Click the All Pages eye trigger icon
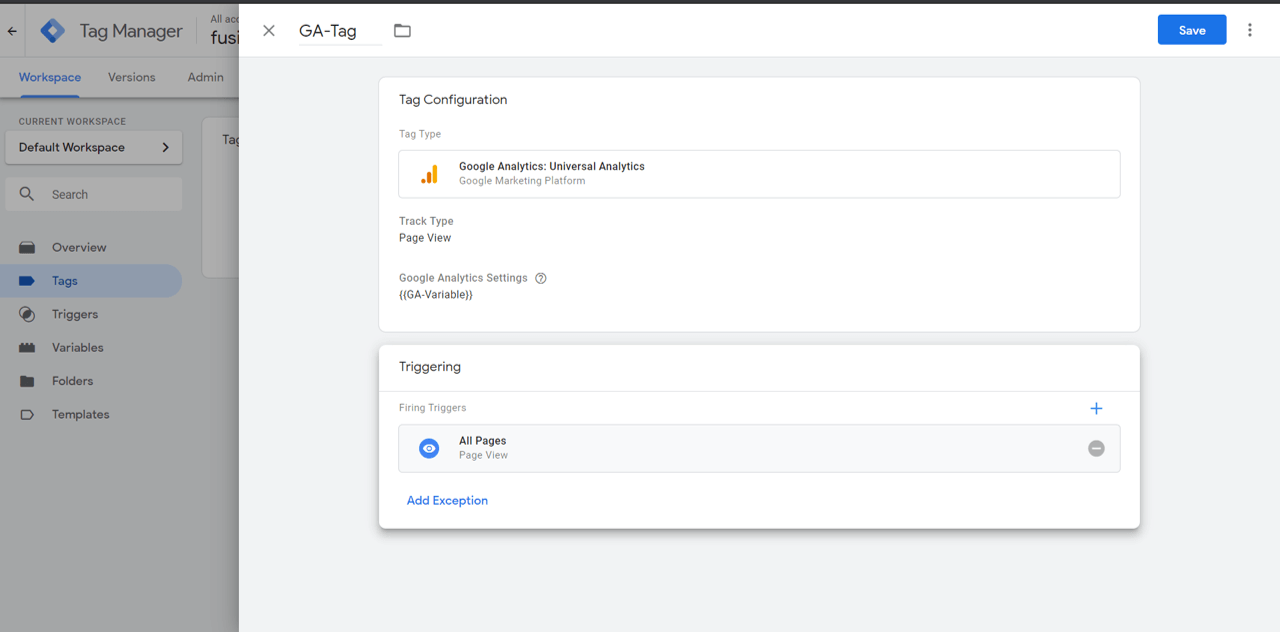 (x=429, y=448)
